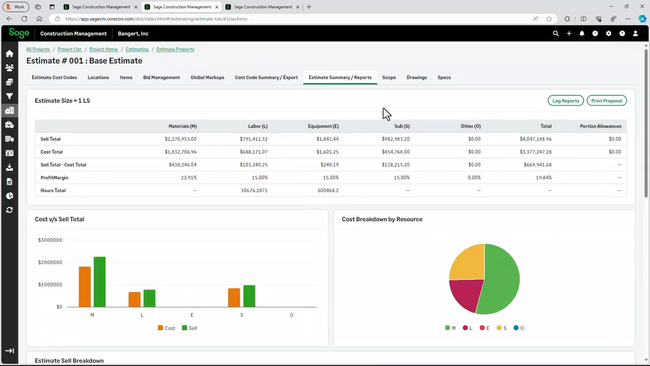
Task: Toggle the Cost legend orange swatch
Action: [160, 328]
